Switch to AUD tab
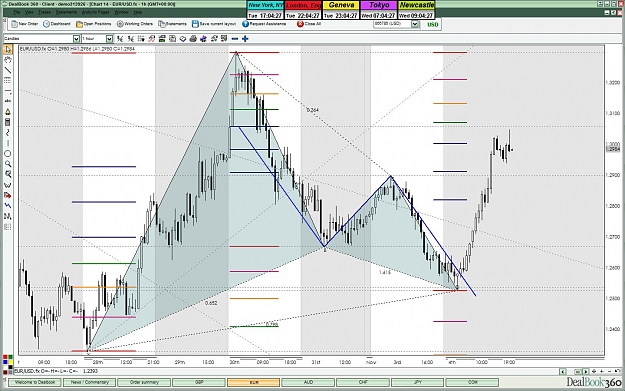 click(308, 382)
